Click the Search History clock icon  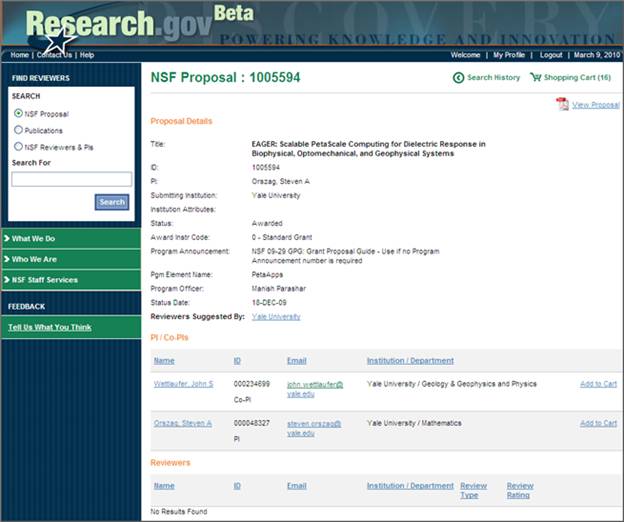pyautogui.click(x=458, y=78)
